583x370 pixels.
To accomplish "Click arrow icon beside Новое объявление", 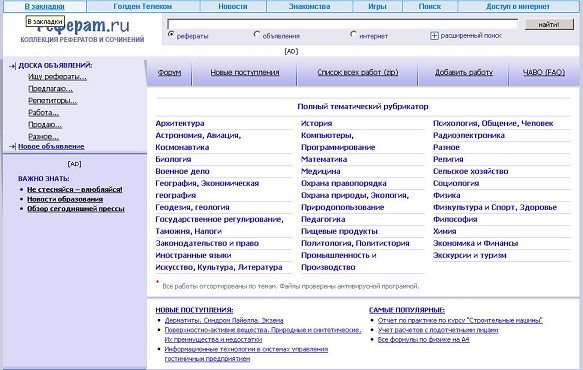I will point(12,147).
